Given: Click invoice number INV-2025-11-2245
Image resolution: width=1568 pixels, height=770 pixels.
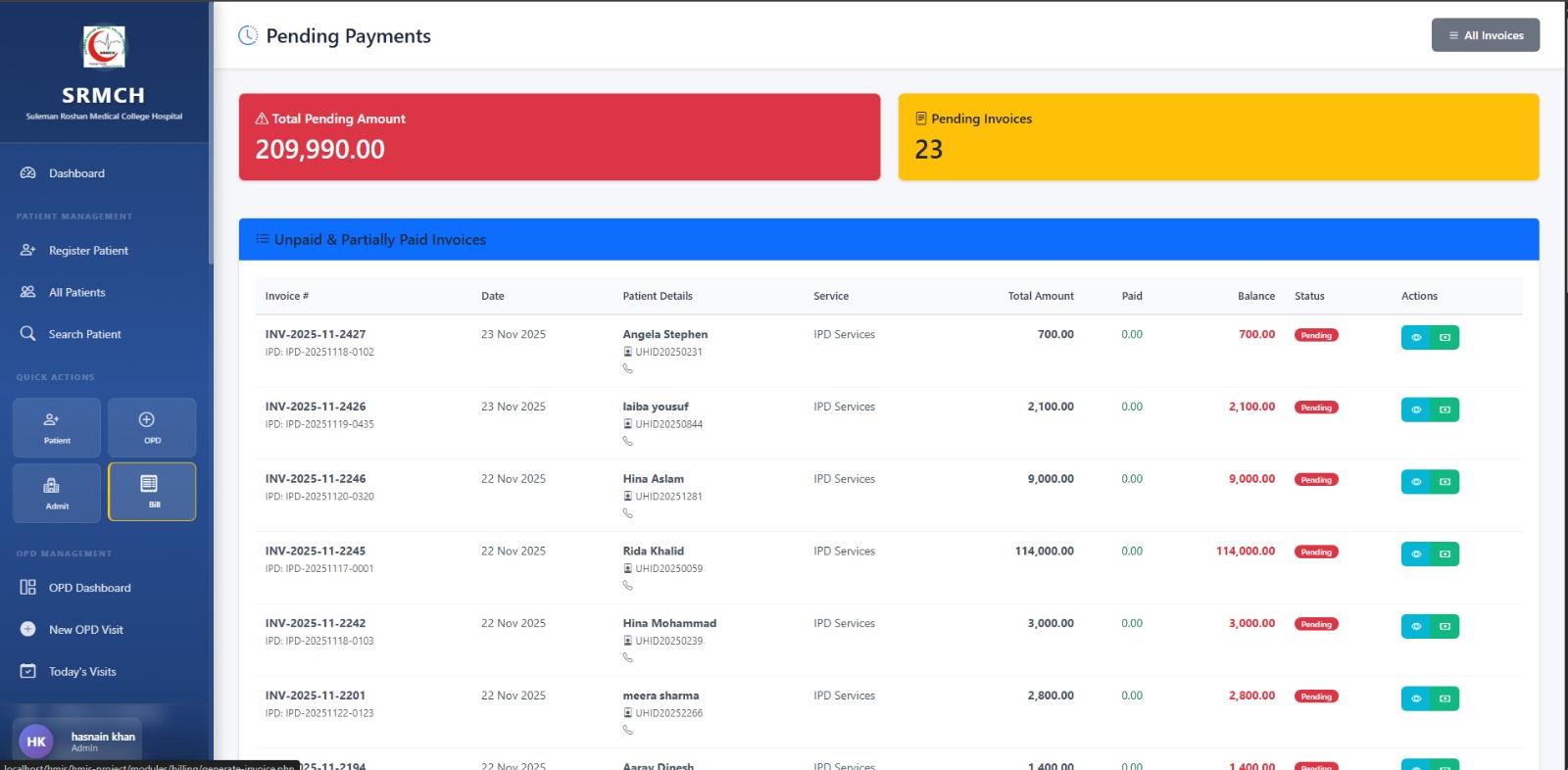Looking at the screenshot, I should pos(316,551).
